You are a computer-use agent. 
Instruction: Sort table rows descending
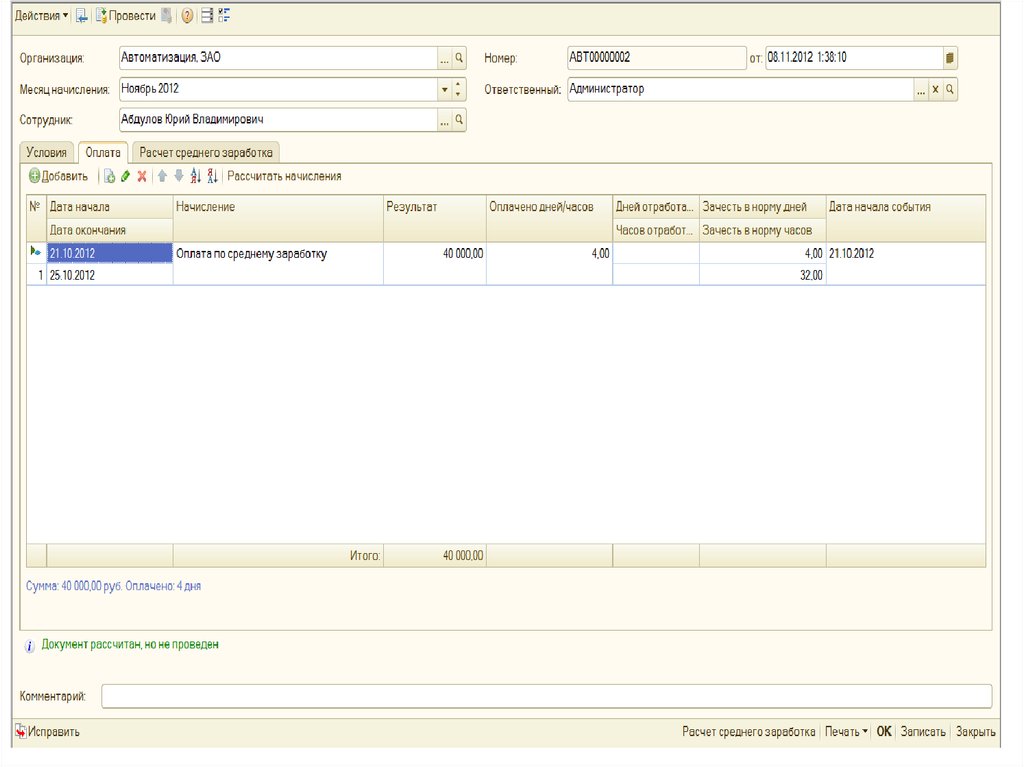click(x=212, y=177)
